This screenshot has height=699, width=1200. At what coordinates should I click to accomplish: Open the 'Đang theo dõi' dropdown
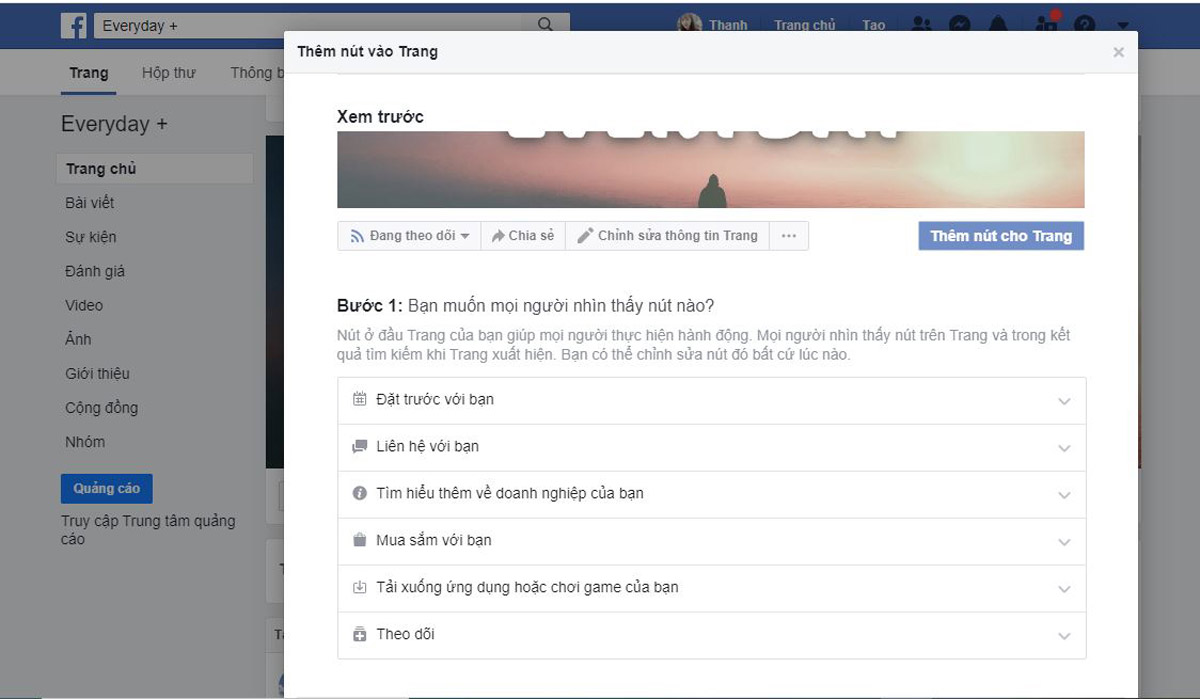[x=409, y=236]
